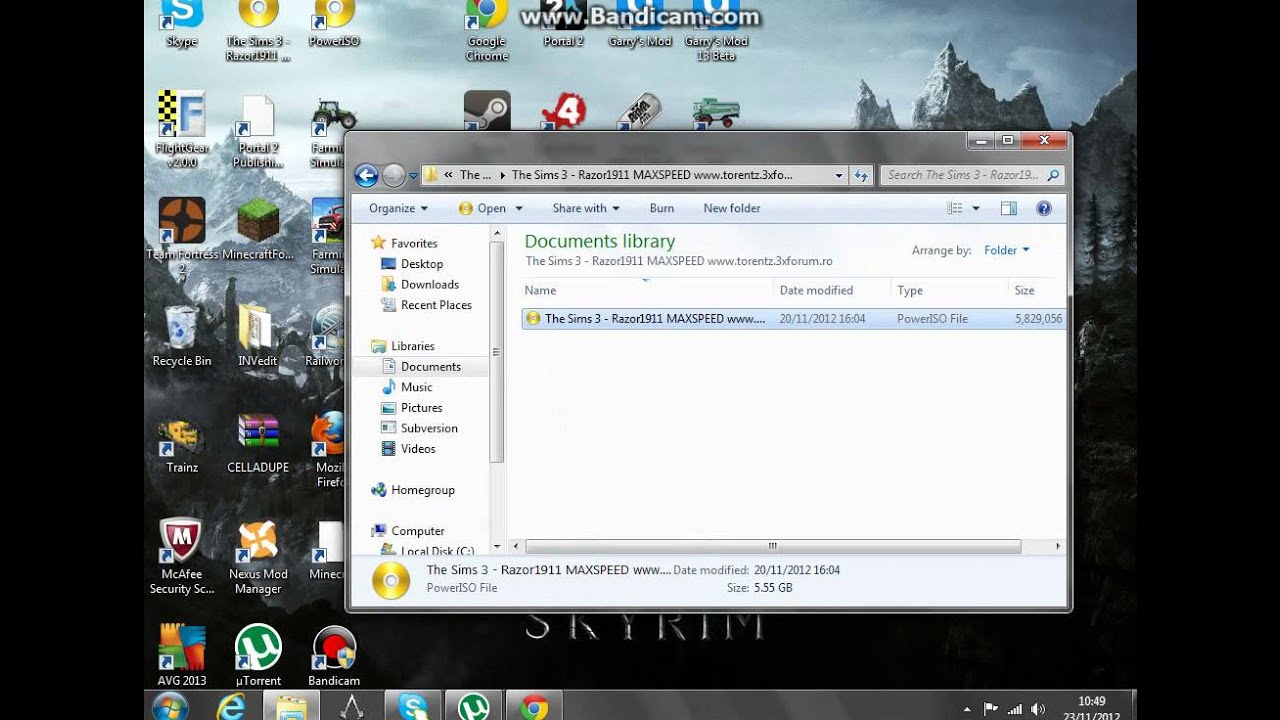Click the Burn toolbar button
The width and height of the screenshot is (1280, 720).
point(662,208)
